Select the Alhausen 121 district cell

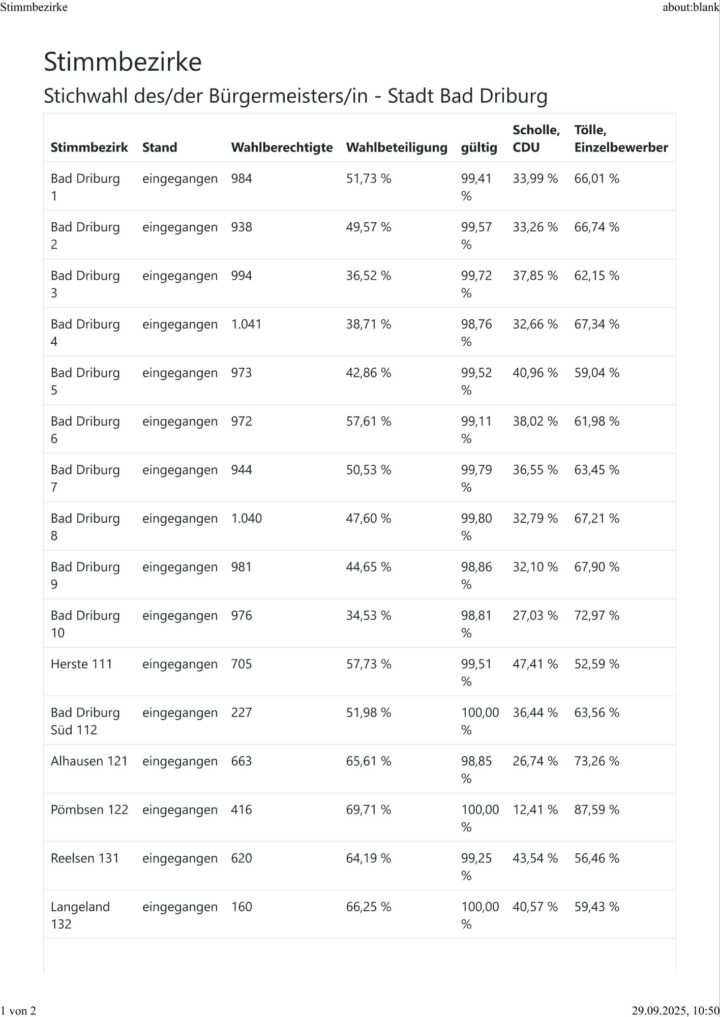(x=89, y=761)
